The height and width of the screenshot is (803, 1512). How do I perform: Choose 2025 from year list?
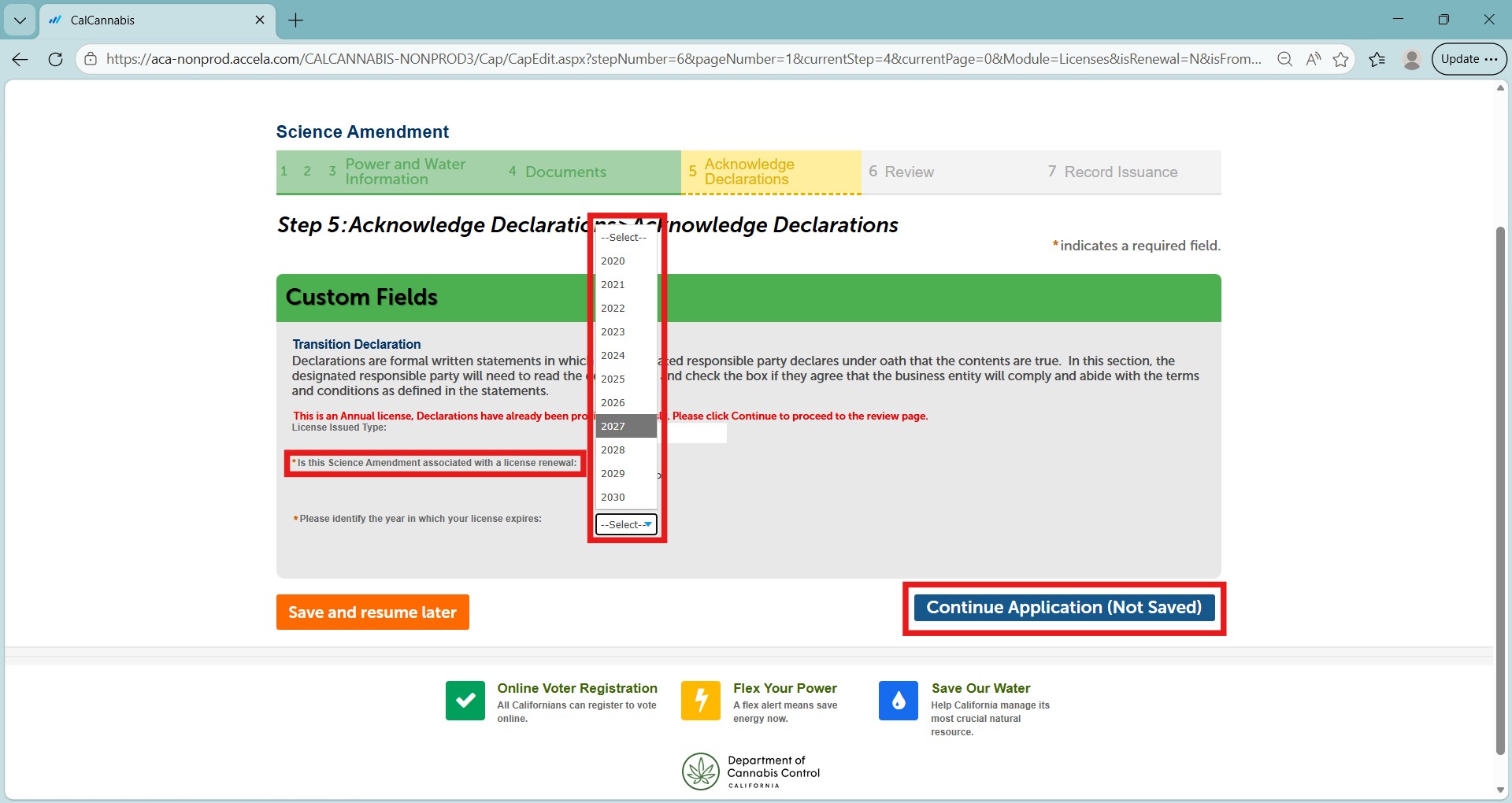pyautogui.click(x=626, y=379)
